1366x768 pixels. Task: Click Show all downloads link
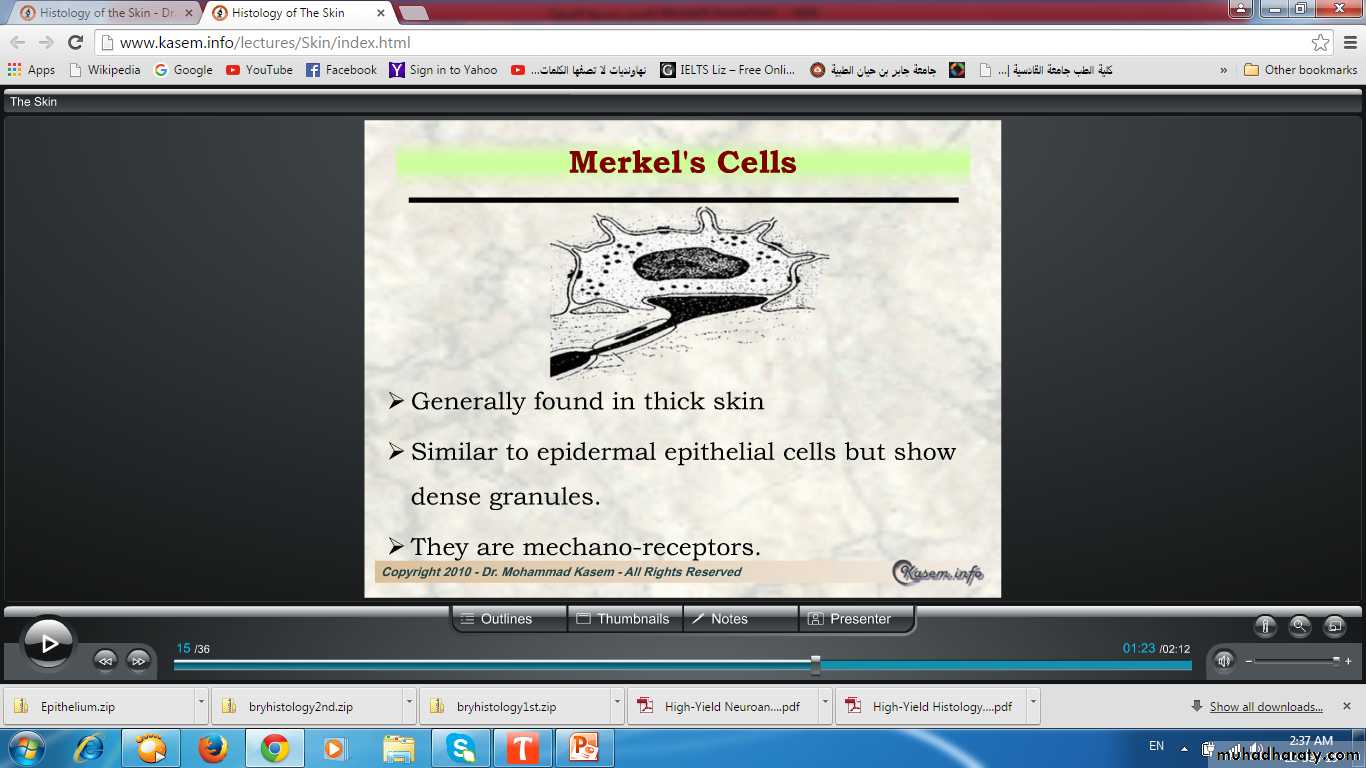1265,707
